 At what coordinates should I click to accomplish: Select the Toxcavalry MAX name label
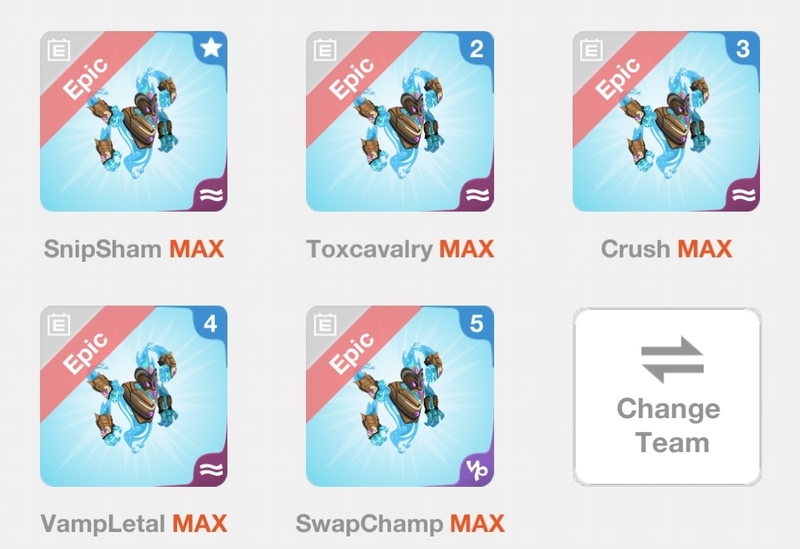pyautogui.click(x=400, y=249)
